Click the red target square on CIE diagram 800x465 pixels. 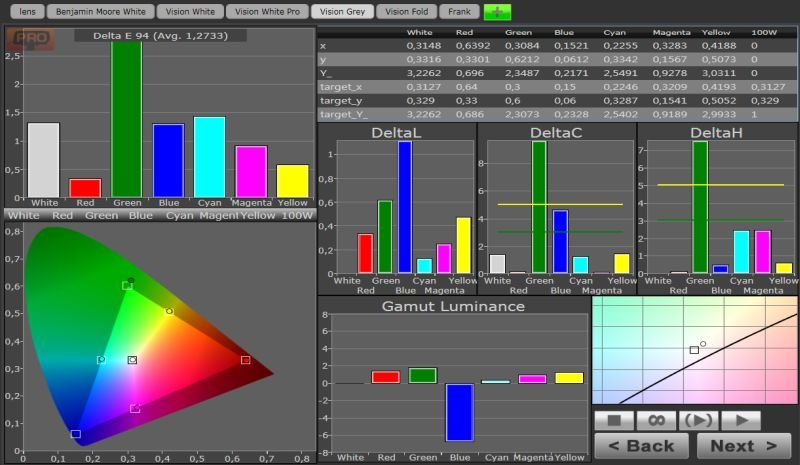[x=245, y=360]
